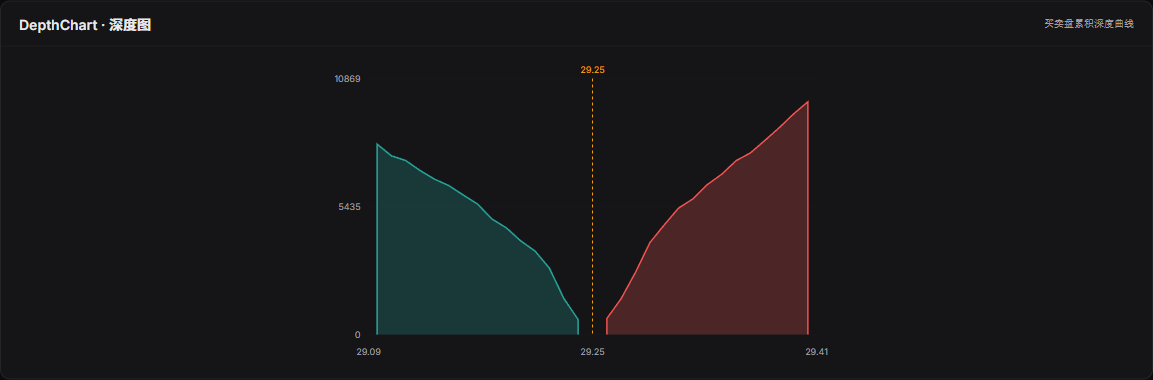This screenshot has height=380, width=1153.
Task: Click the 5435 y-axis label
Action: [x=349, y=207]
